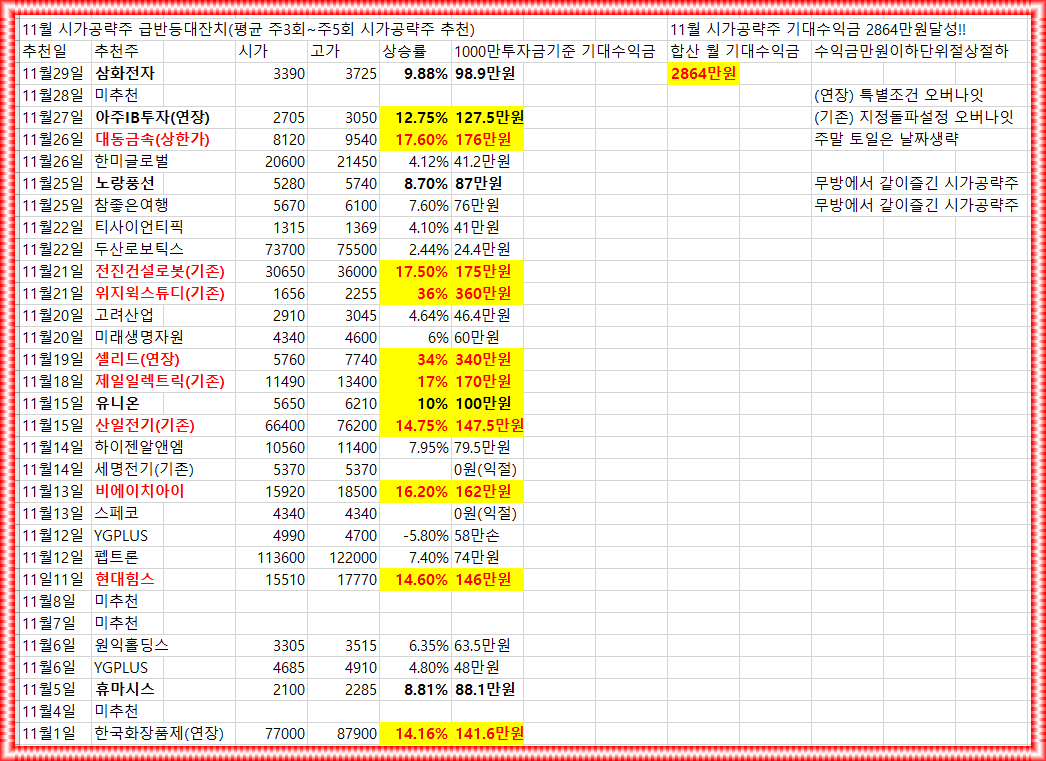Click the 위지윅스튜디(기존) cell
This screenshot has height=761, width=1046.
pos(163,293)
